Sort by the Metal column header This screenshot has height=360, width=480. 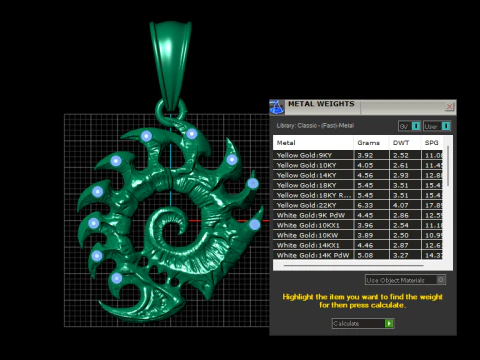313,143
